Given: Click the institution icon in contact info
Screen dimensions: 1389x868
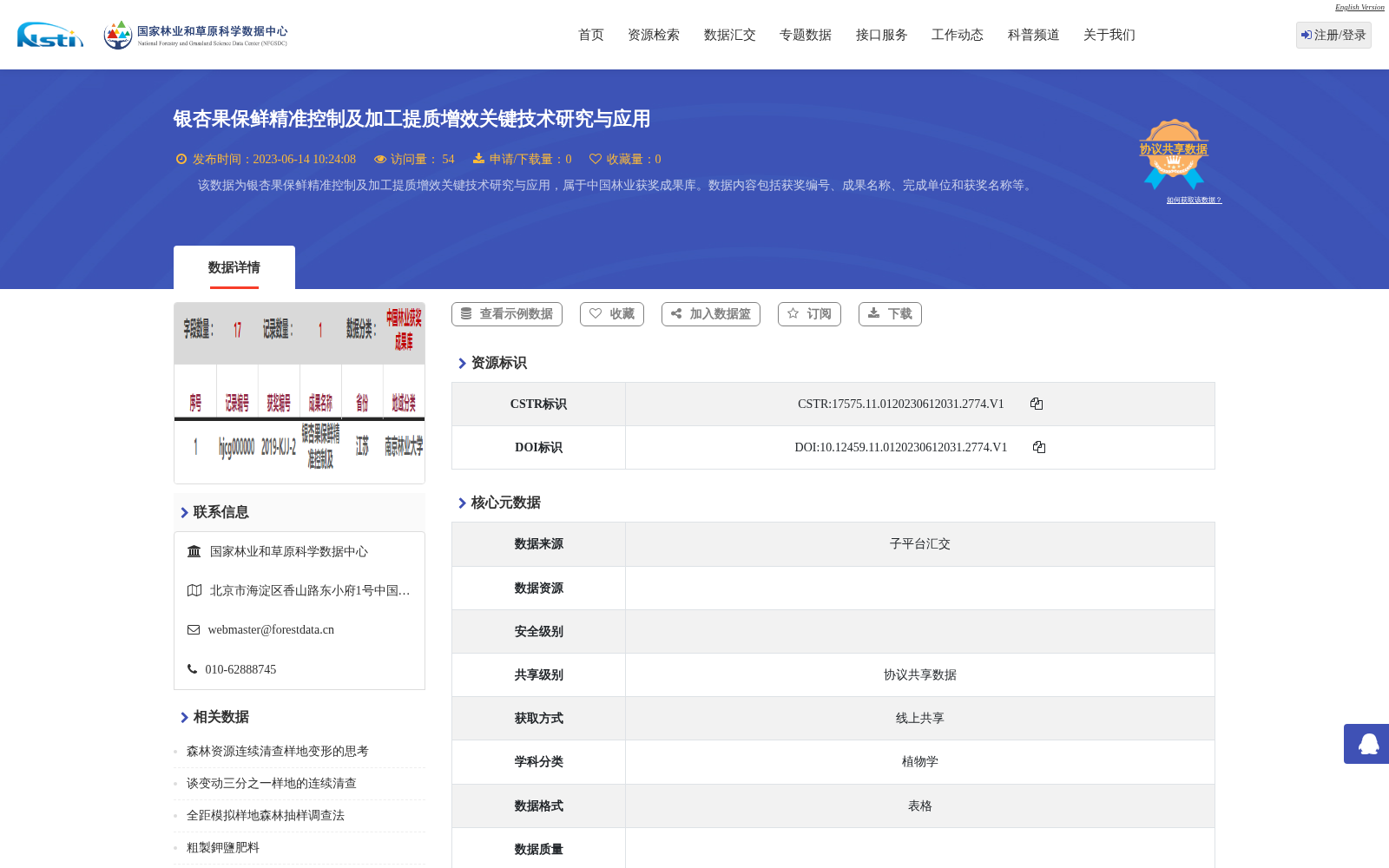Looking at the screenshot, I should [194, 551].
